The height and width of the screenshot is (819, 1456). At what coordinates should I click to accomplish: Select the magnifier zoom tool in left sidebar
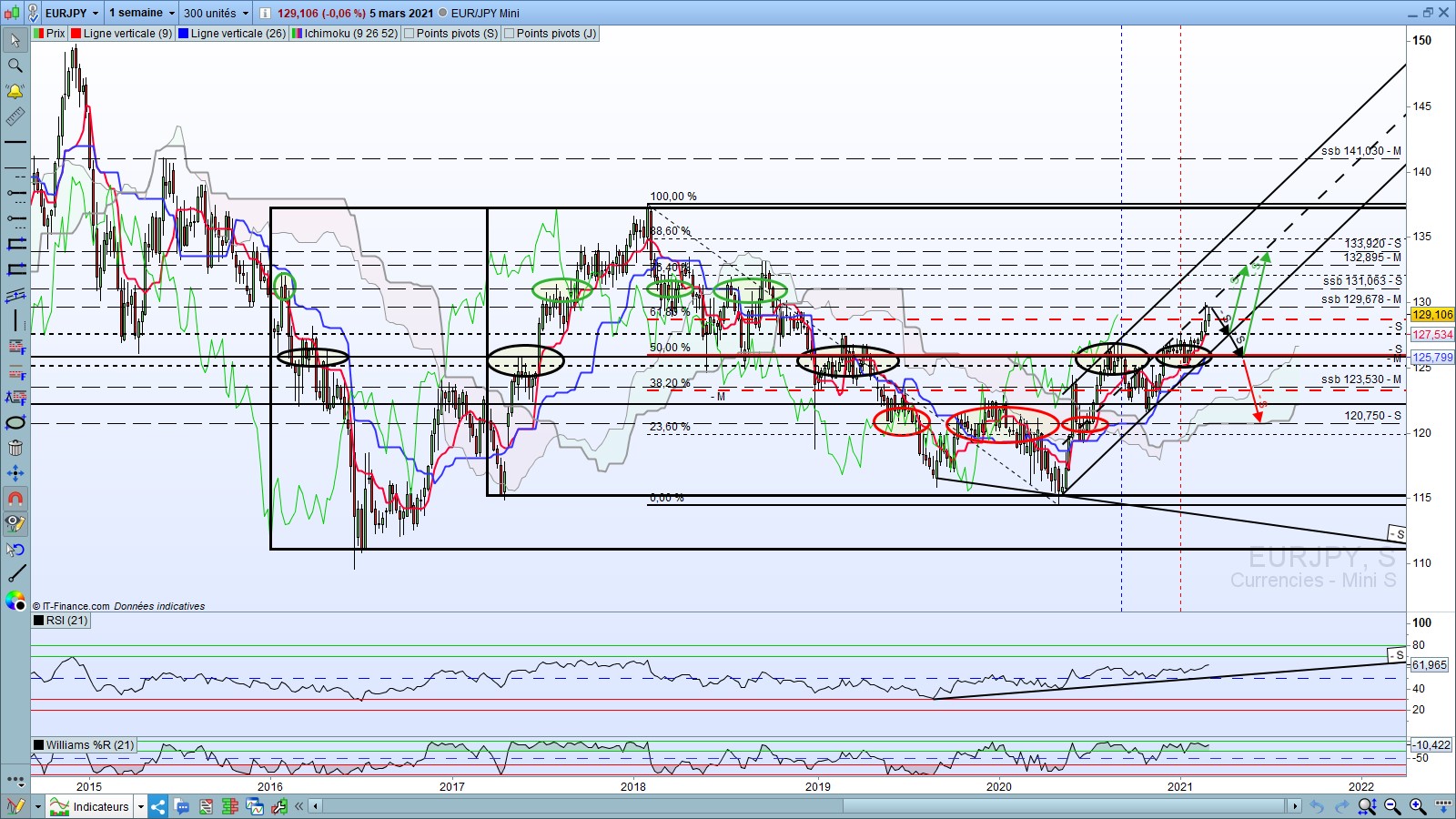tap(15, 66)
